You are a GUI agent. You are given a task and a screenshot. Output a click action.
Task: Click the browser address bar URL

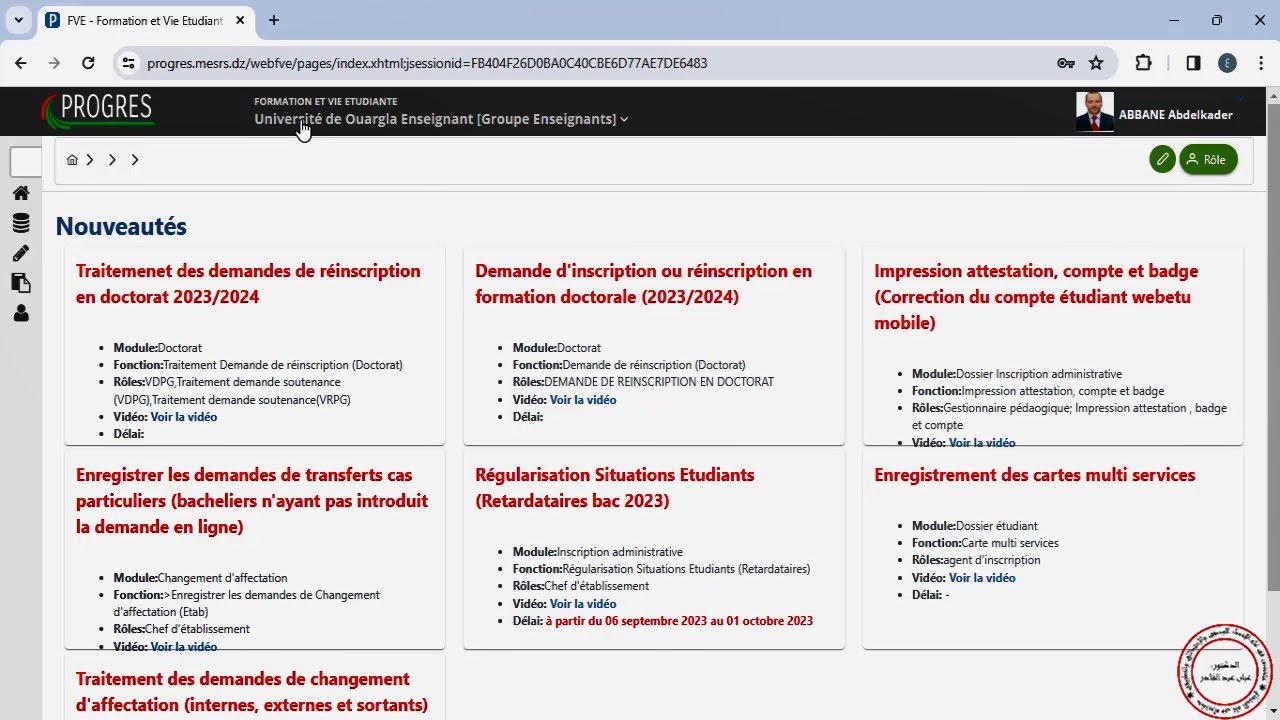(x=427, y=63)
